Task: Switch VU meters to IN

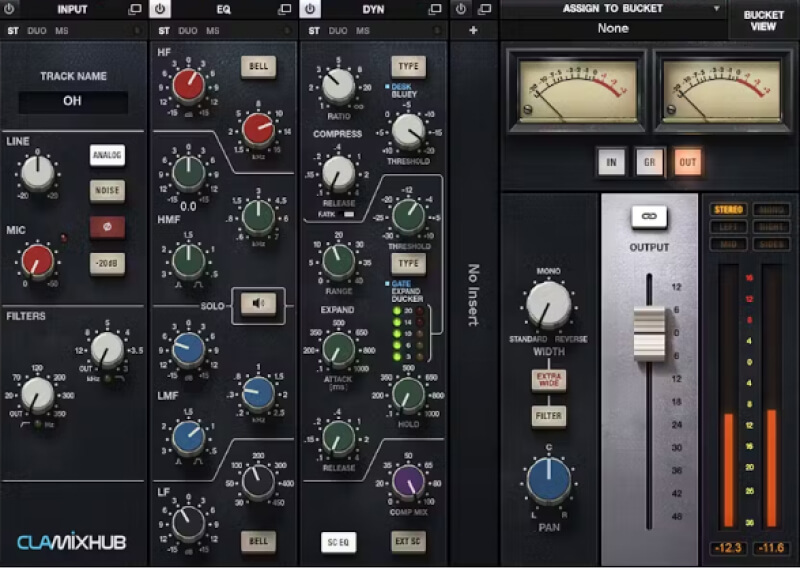Action: (x=611, y=163)
